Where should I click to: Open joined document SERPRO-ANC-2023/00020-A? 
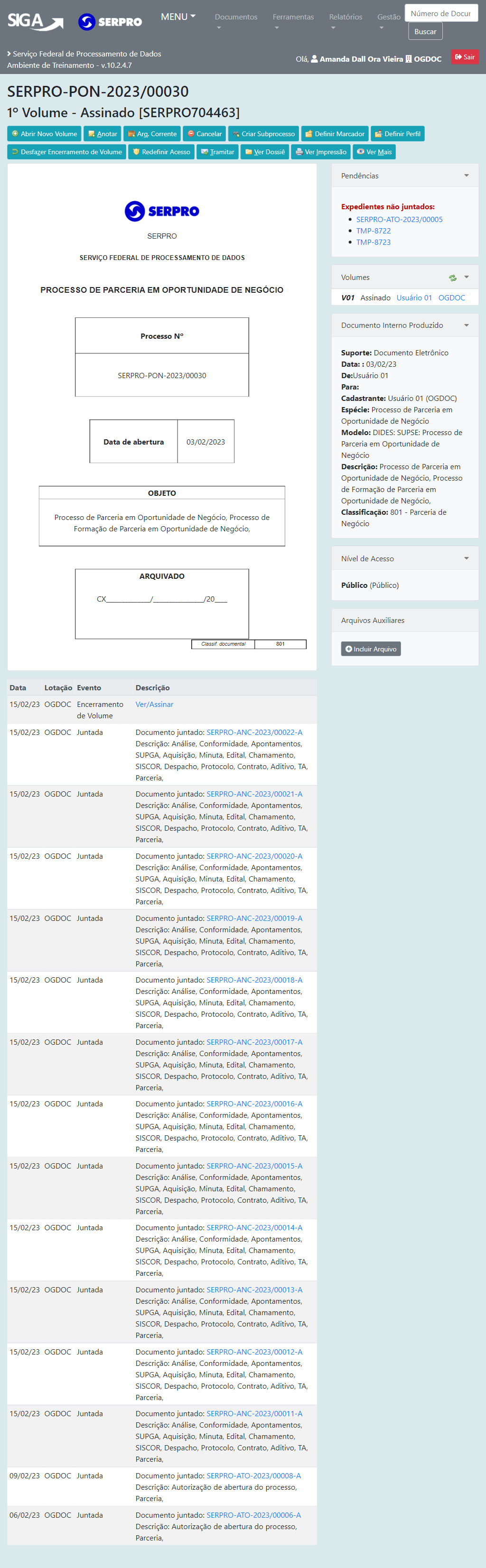254,856
